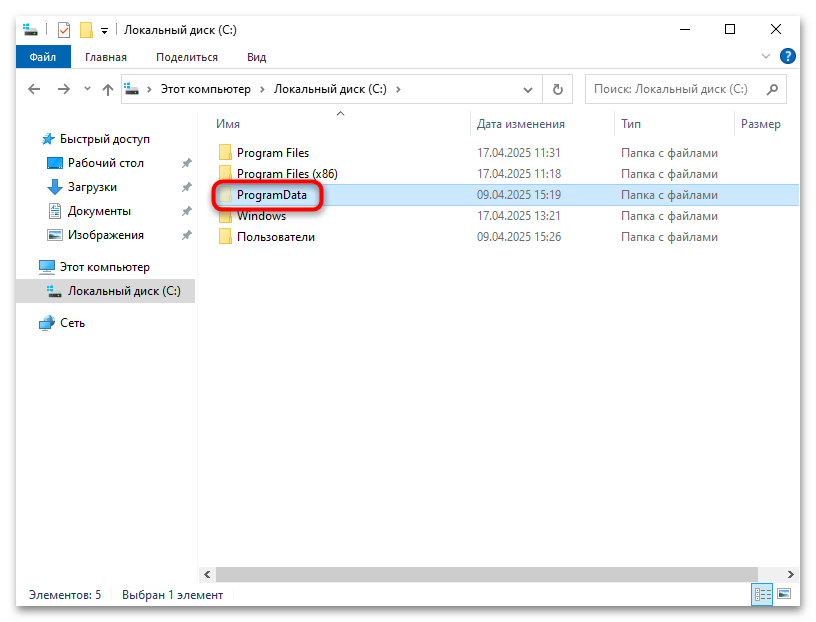Click date 17.04.2025 11:31 cell
Image resolution: width=816 pixels, height=622 pixels.
click(519, 153)
